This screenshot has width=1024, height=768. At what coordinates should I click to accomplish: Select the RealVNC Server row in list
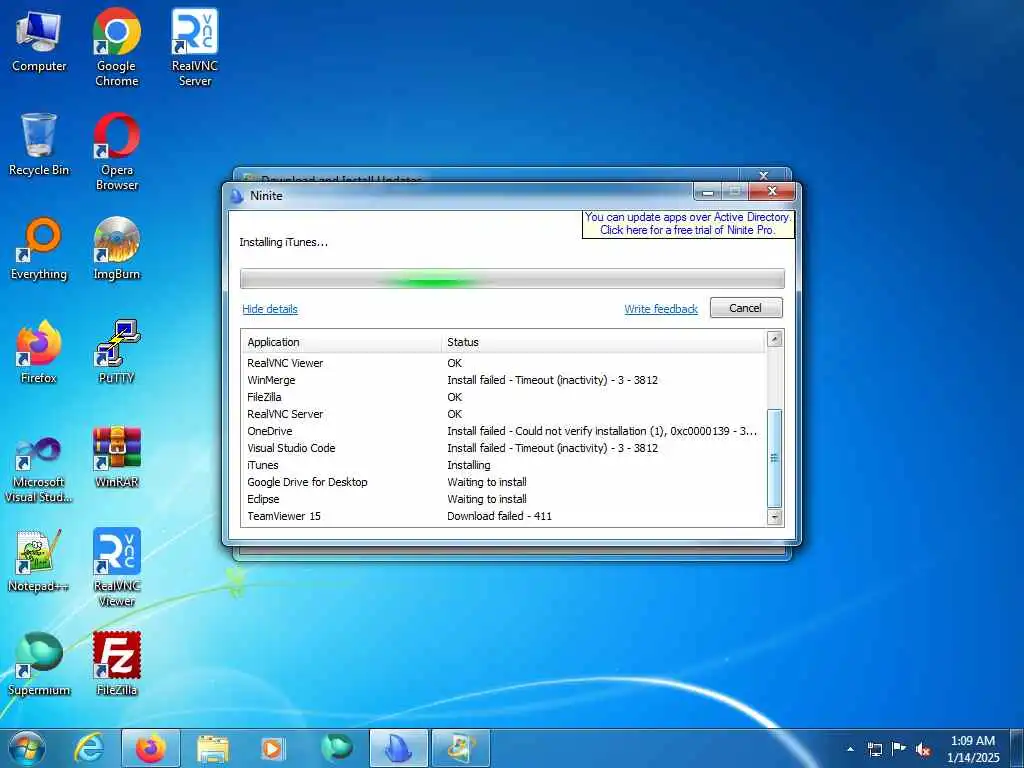[504, 414]
